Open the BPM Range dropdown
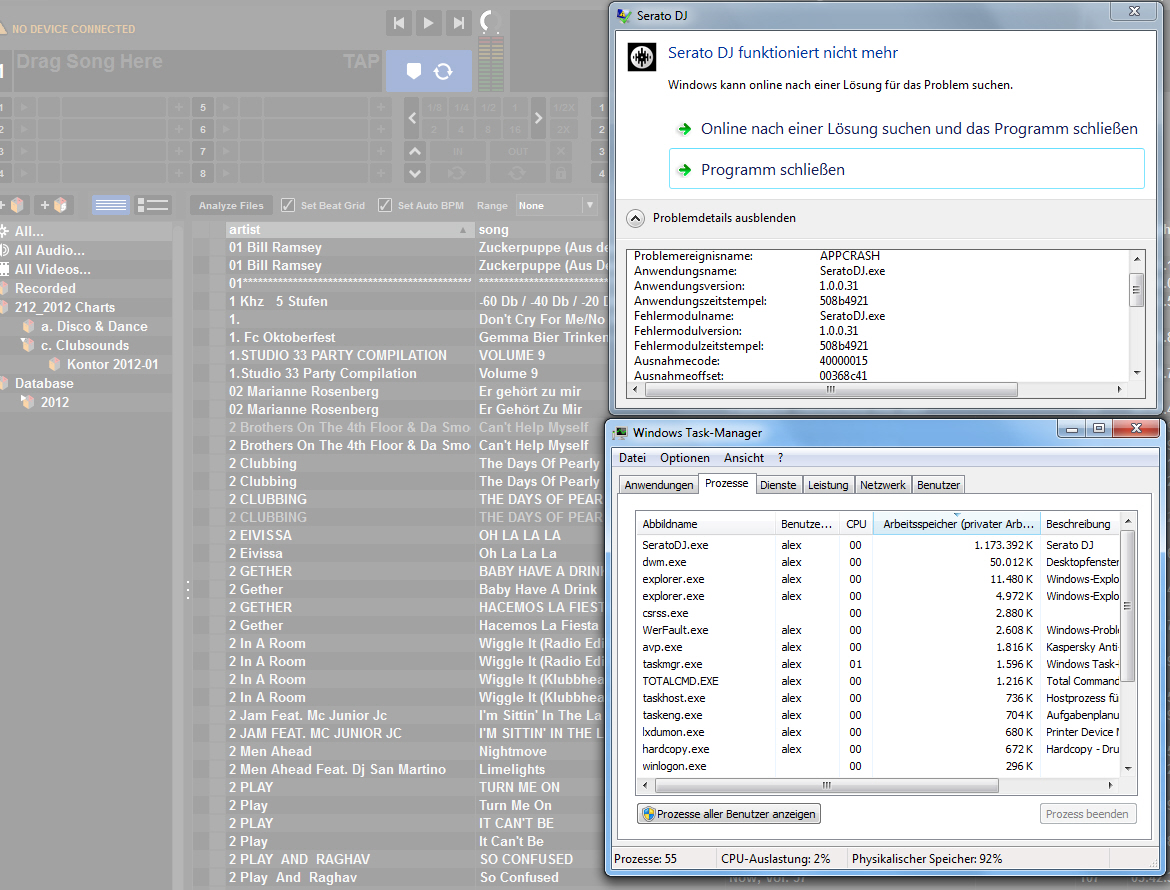The height and width of the screenshot is (890, 1170). pos(557,205)
